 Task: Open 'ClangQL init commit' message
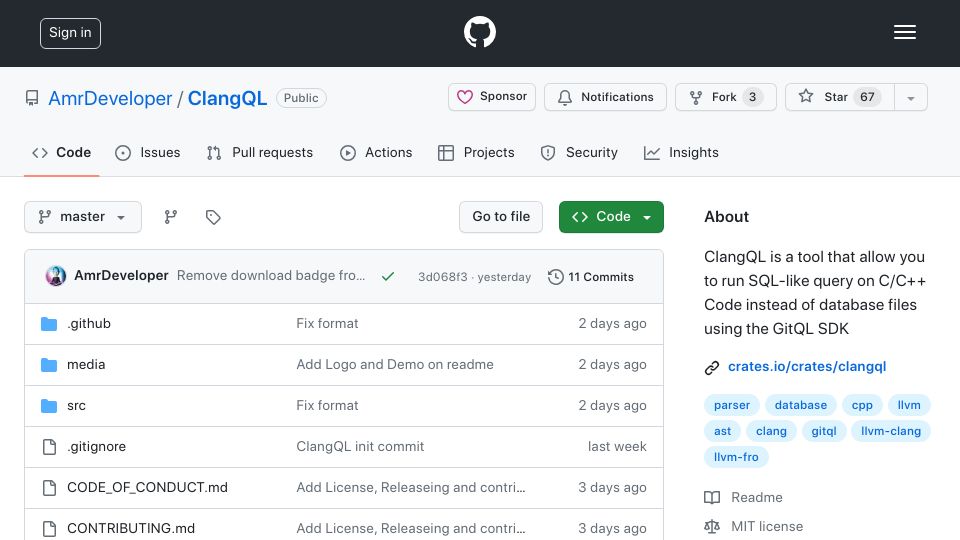[x=360, y=446]
